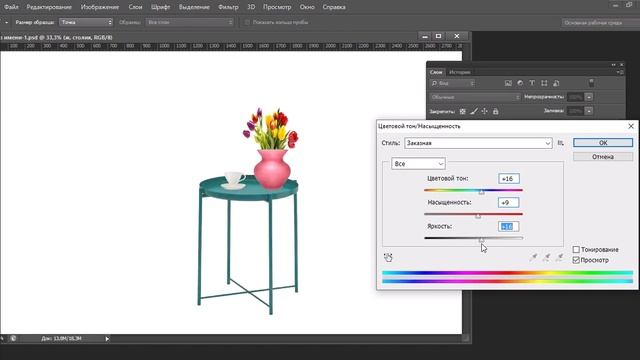Open the Файл menu
The height and width of the screenshot is (360, 640).
[x=11, y=7]
